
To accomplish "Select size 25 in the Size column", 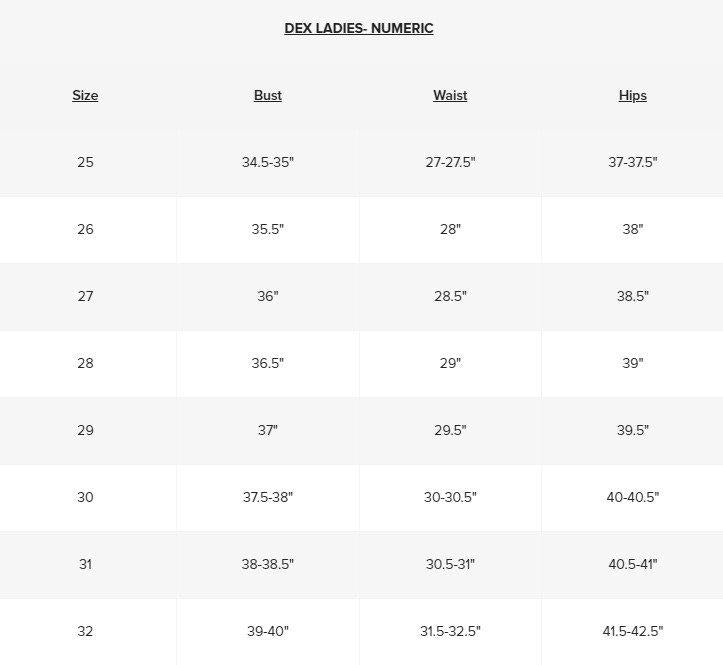I will coord(85,162).
